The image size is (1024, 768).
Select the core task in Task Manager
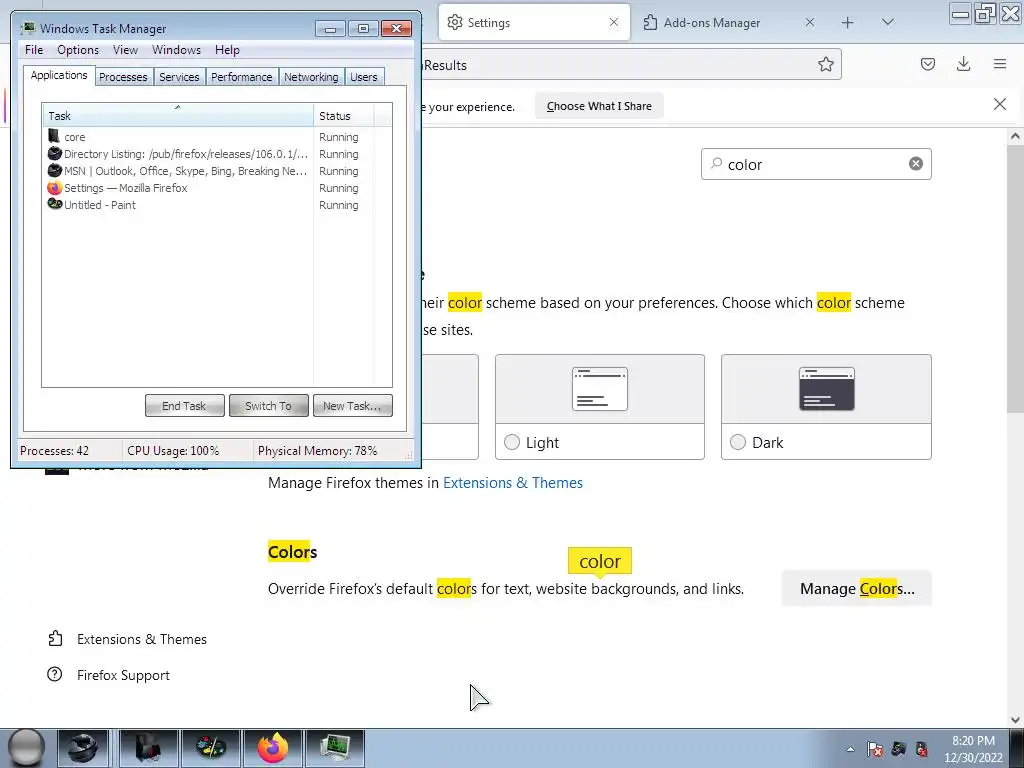pos(178,136)
